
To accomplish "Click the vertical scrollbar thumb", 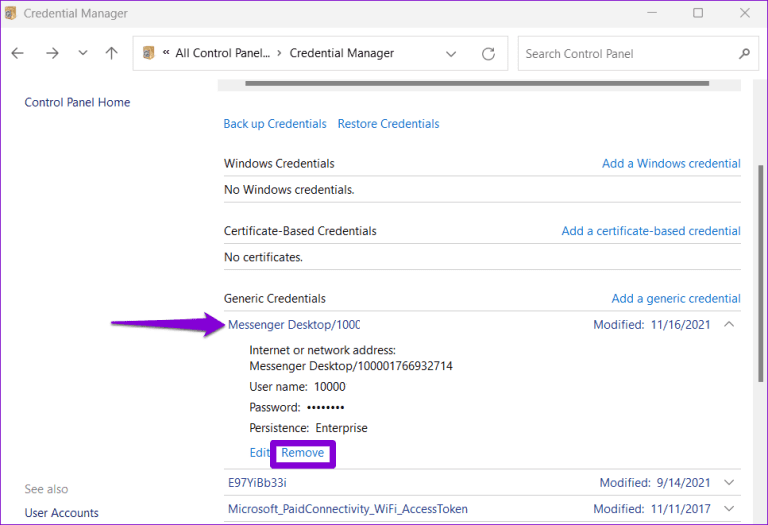I will [x=760, y=273].
